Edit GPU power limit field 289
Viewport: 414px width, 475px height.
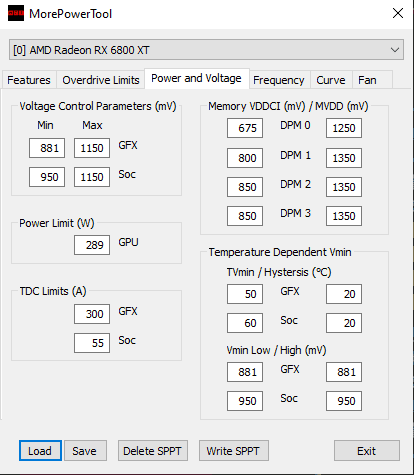coord(92,245)
